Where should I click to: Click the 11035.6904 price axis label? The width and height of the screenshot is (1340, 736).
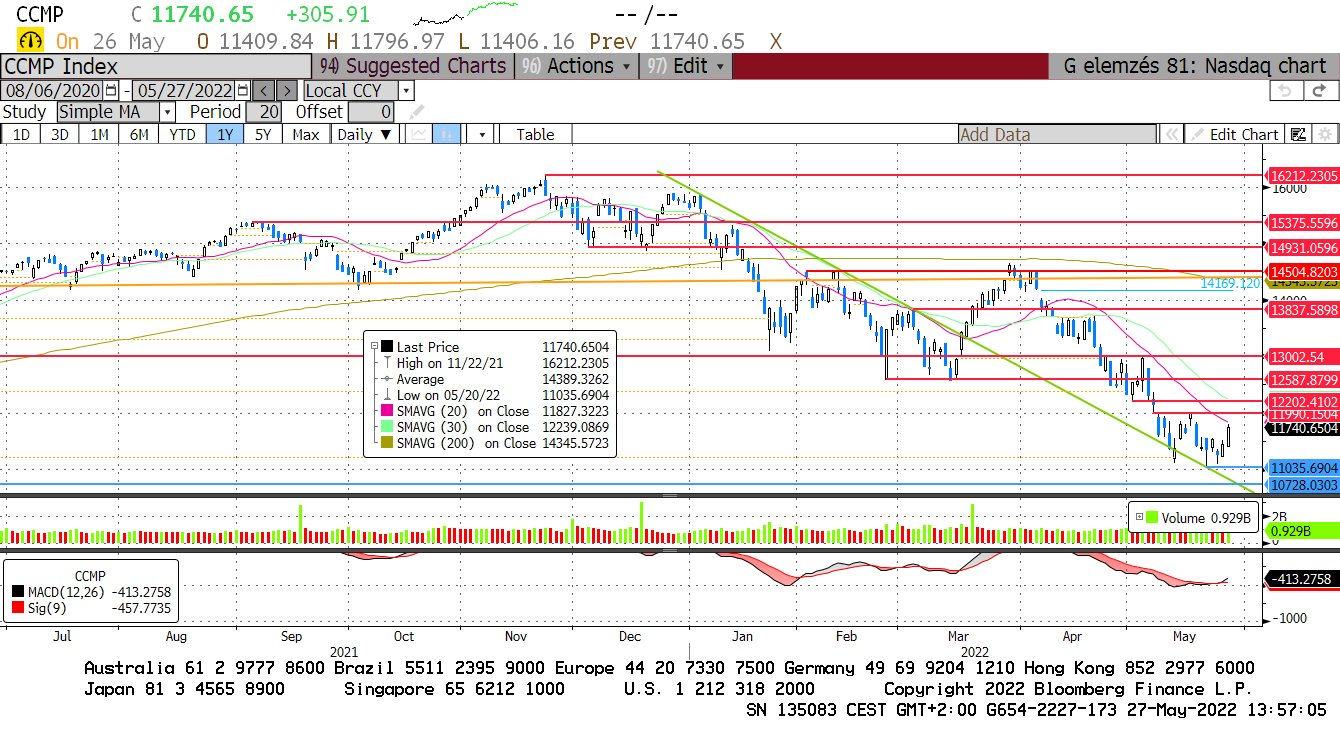pyautogui.click(x=1303, y=467)
